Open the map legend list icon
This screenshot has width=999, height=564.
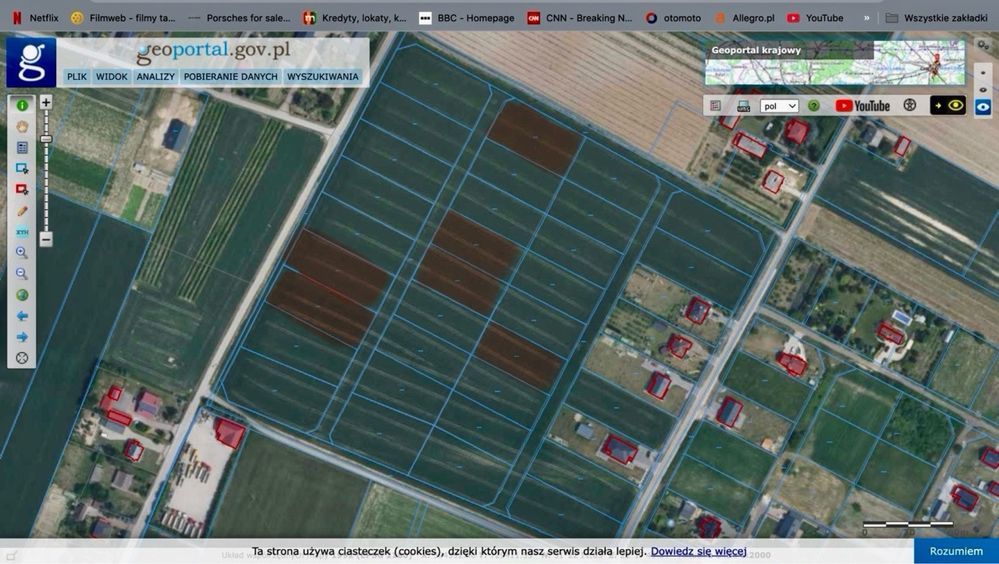pos(716,106)
